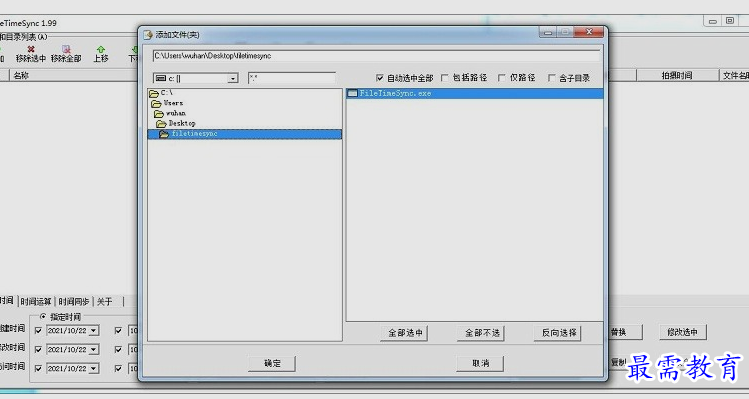Viewport: 749px width, 399px height.
Task: Toggle time checkbox in 访问时间 row
Action: (x=118, y=369)
